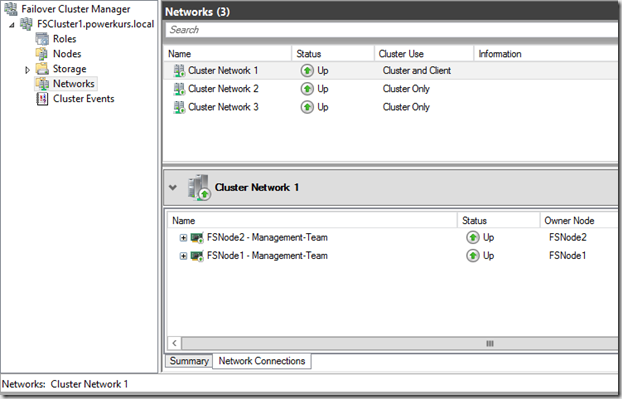This screenshot has width=622, height=399.
Task: Click Up status icon for Cluster Network 1
Action: 307,71
